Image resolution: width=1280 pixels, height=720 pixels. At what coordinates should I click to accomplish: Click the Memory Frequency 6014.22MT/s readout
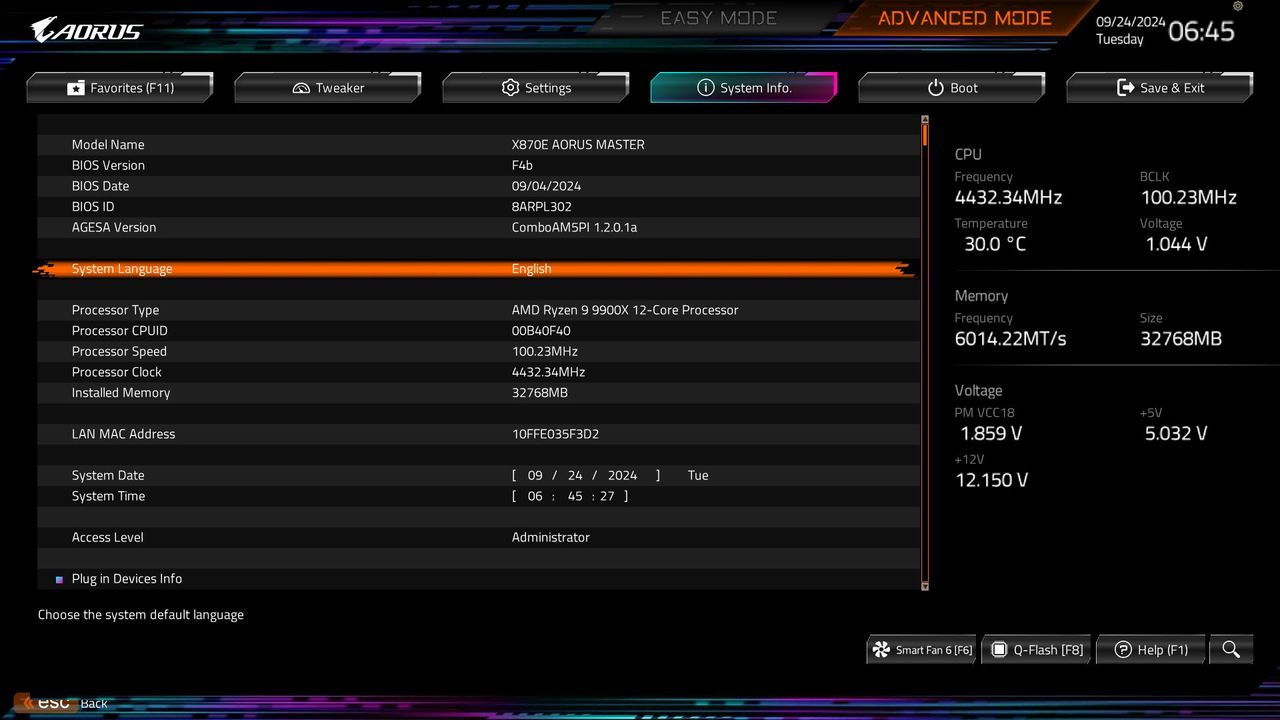pyautogui.click(x=1010, y=339)
